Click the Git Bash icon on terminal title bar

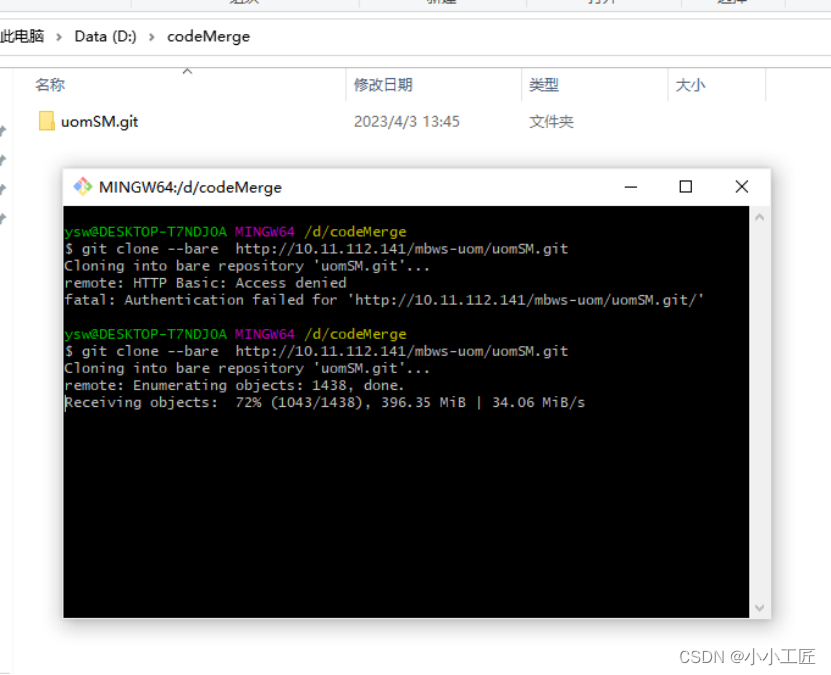pos(83,187)
